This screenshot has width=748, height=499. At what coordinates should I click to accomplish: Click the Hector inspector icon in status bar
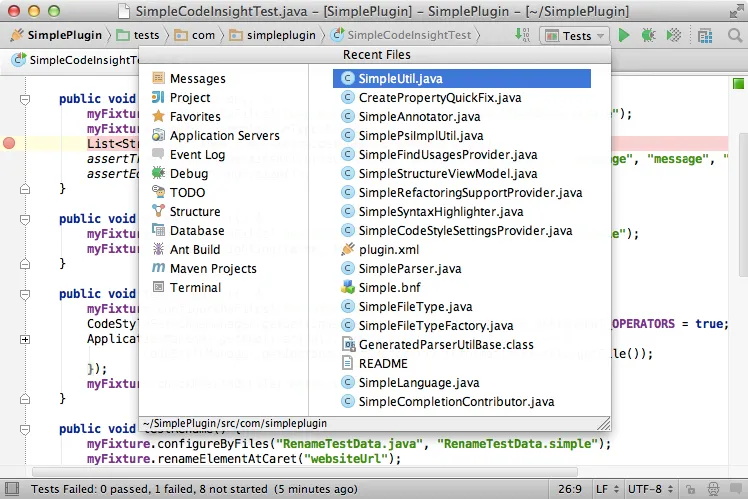tap(713, 489)
